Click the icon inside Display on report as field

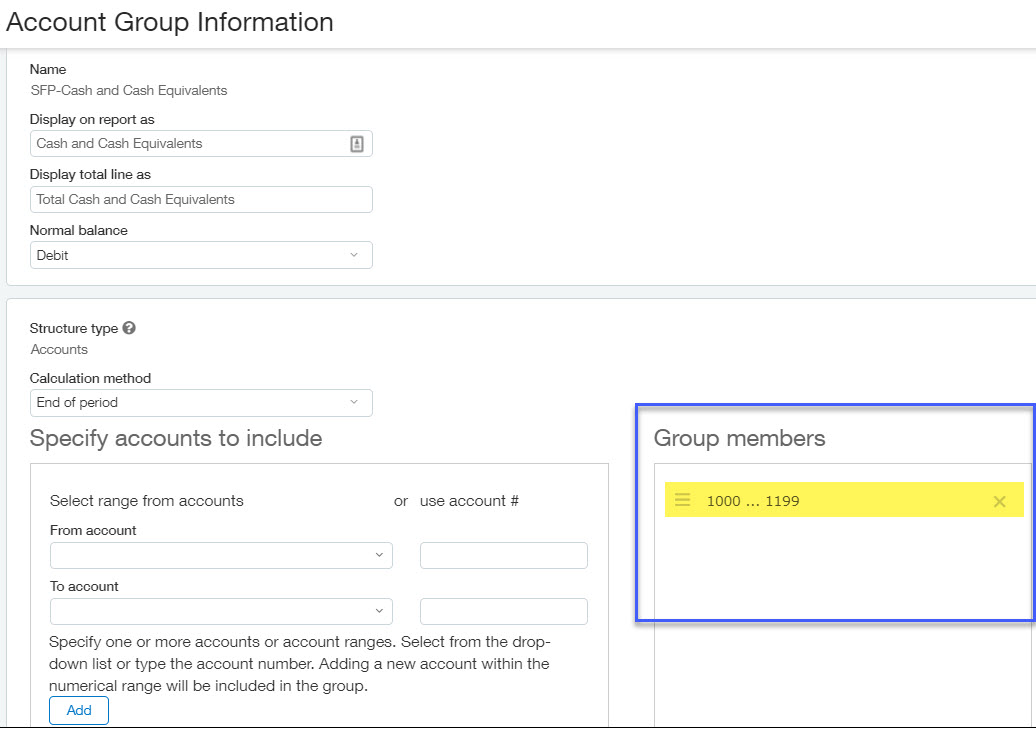click(x=357, y=144)
